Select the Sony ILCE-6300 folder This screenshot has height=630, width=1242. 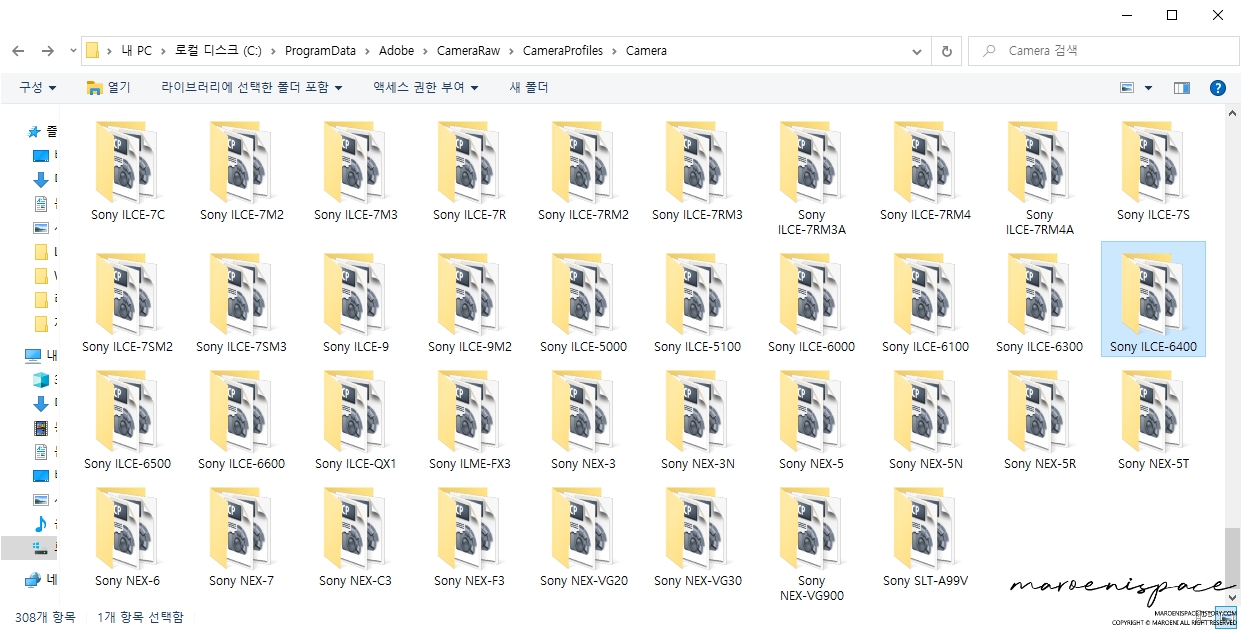(1039, 302)
